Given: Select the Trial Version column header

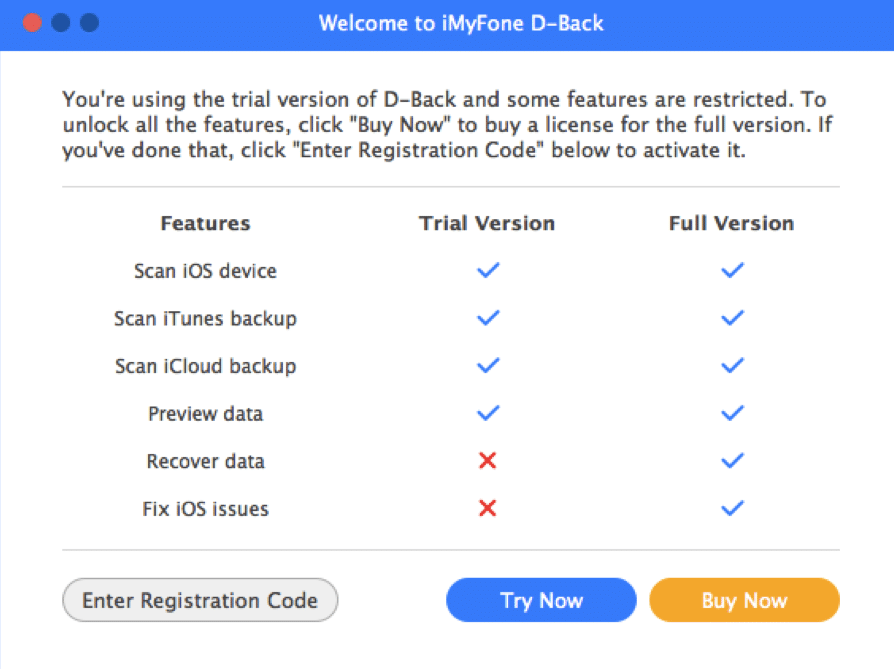Looking at the screenshot, I should tap(487, 223).
